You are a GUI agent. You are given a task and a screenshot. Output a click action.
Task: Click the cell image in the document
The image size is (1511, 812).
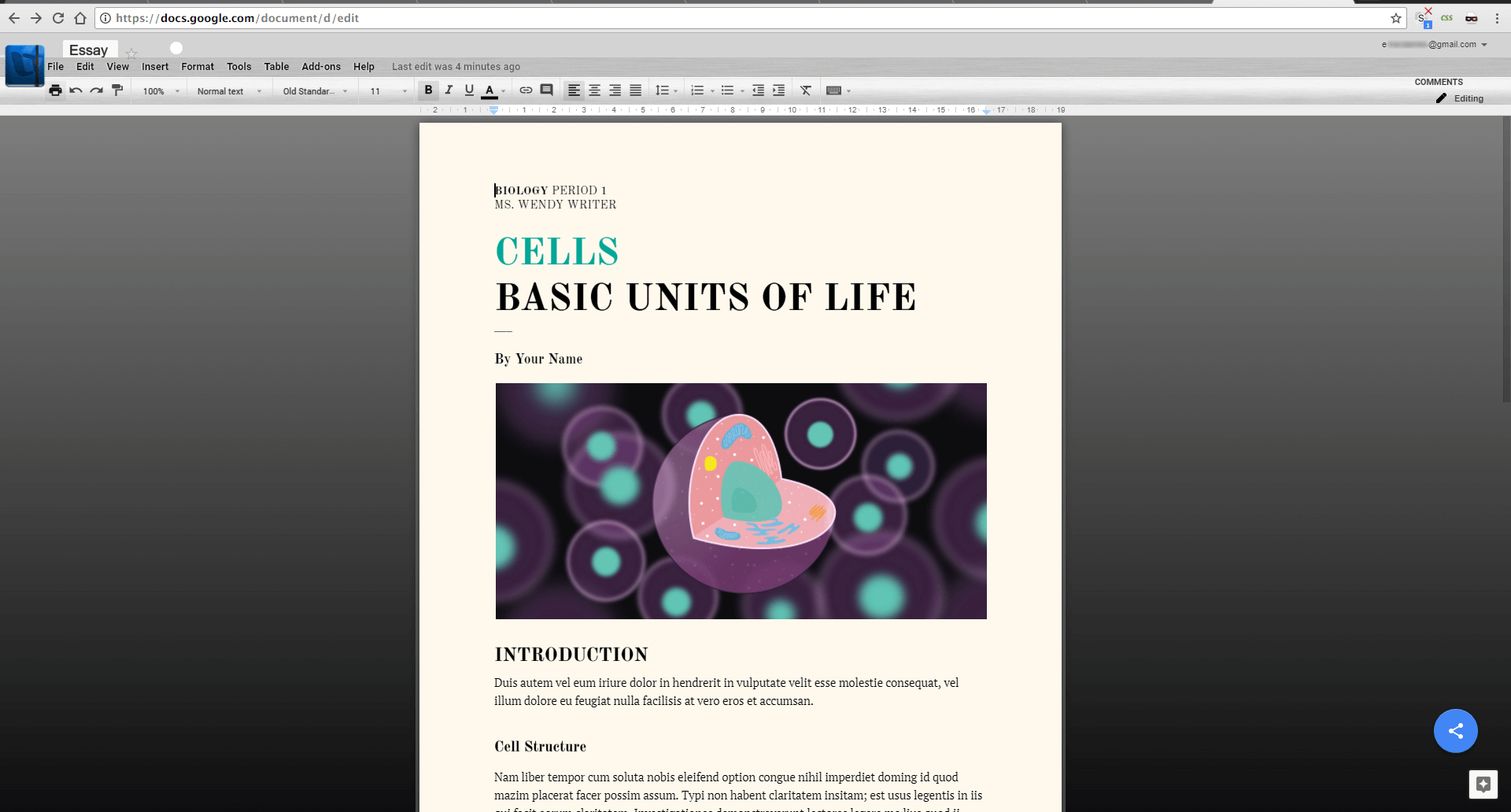click(740, 501)
